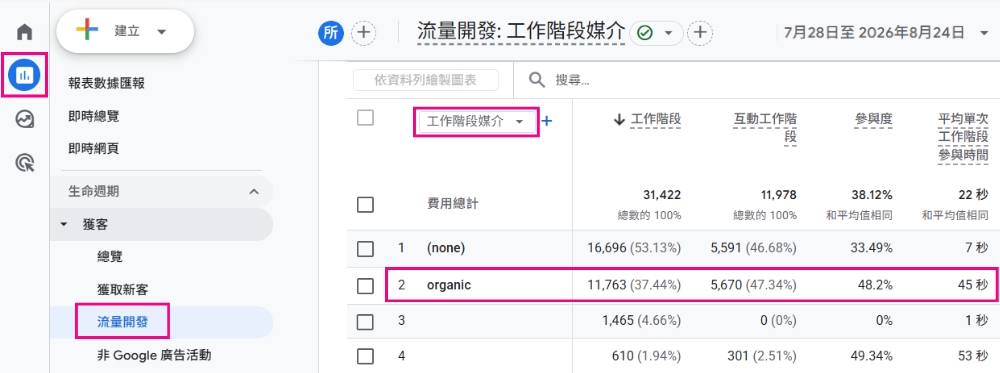Click the 48.2% engagement rate value
The image size is (1000, 373).
click(x=875, y=286)
